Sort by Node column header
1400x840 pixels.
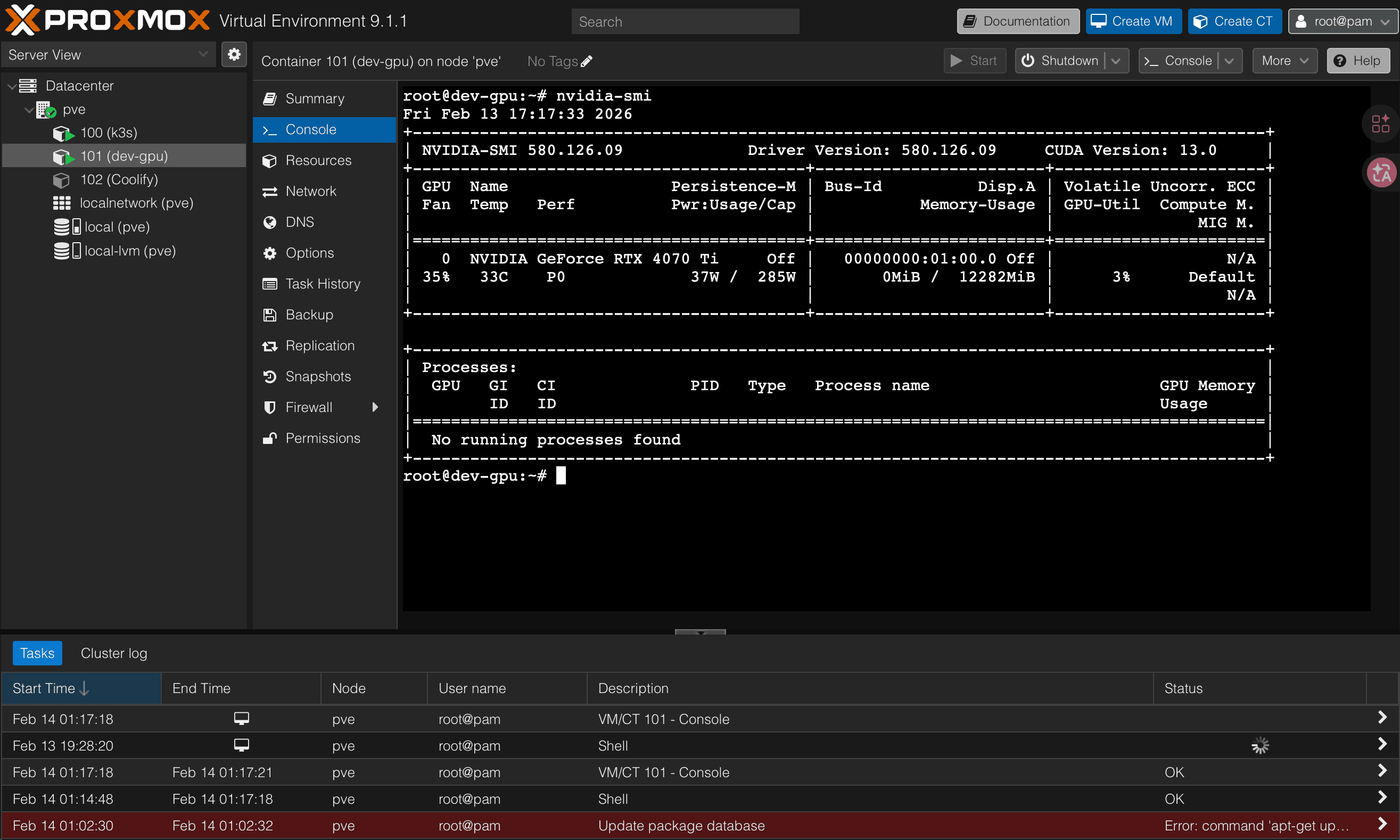(374, 688)
